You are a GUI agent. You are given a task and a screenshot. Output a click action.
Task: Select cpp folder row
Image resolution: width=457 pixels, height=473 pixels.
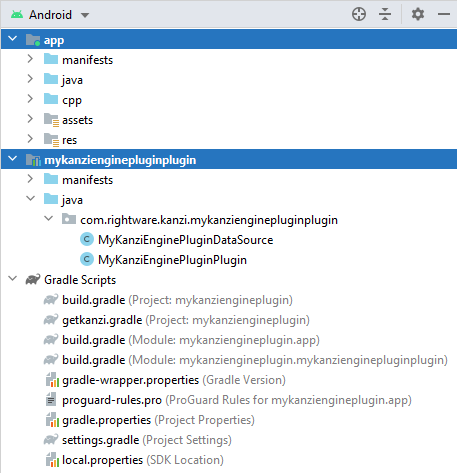coord(229,99)
